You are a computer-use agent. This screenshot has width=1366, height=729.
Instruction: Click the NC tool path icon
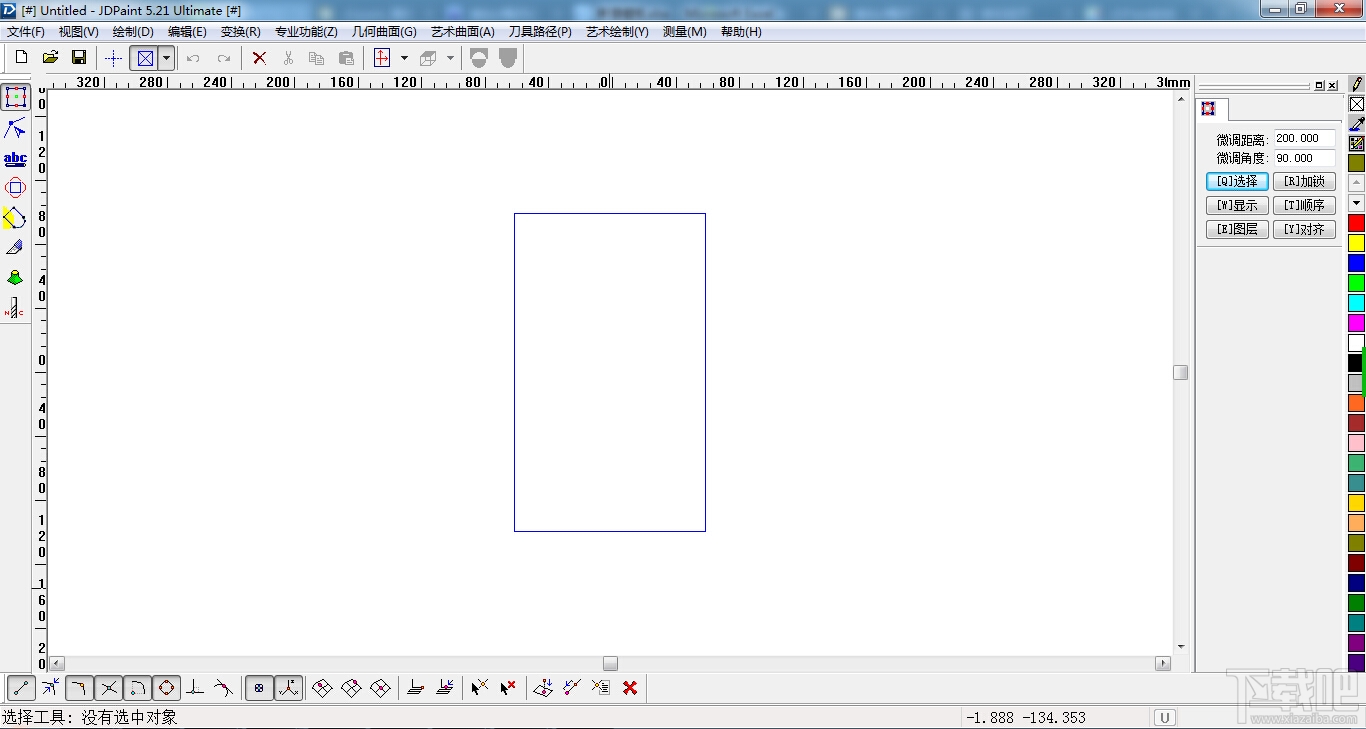point(15,308)
